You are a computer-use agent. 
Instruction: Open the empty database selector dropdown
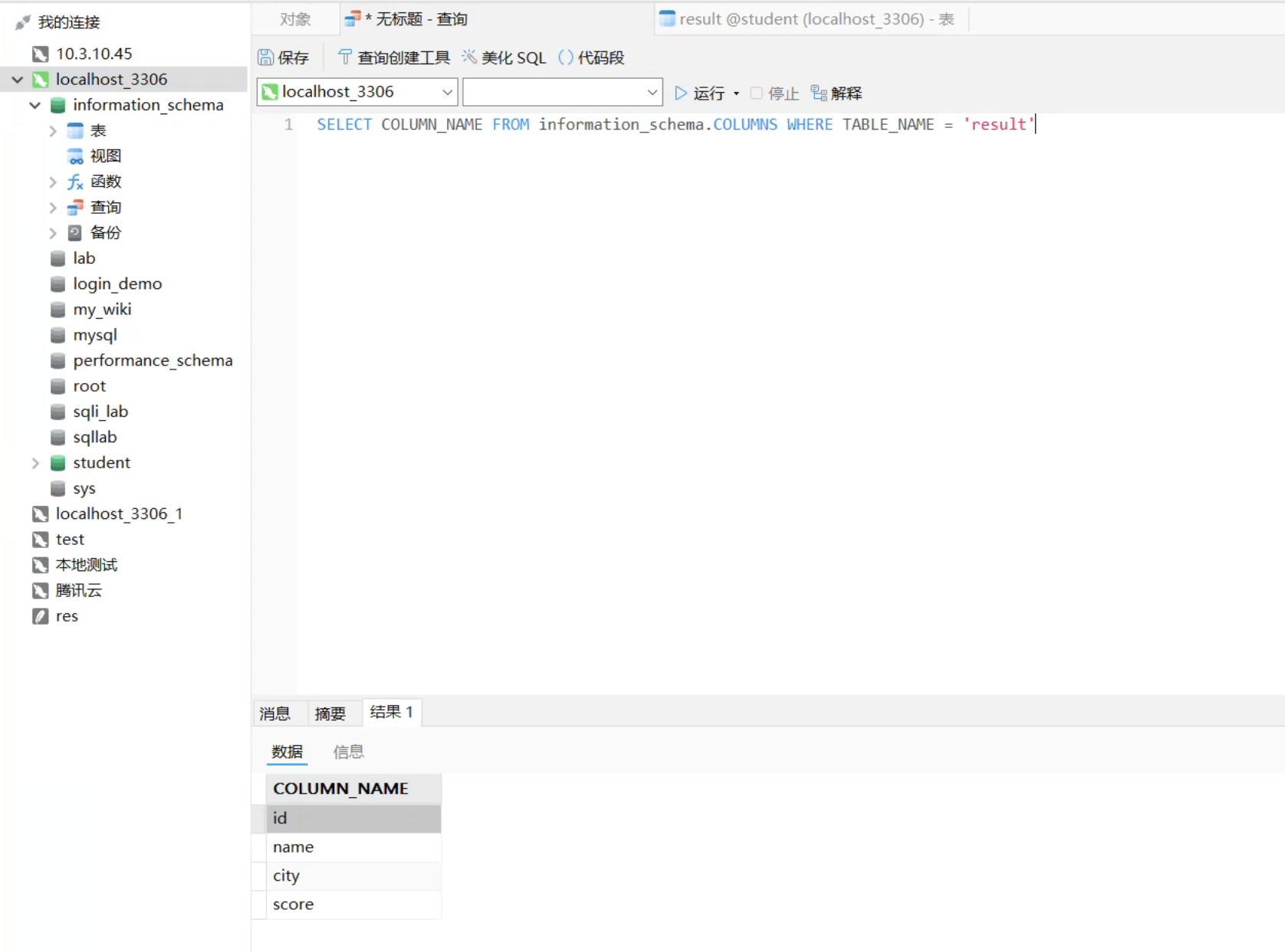pos(652,93)
